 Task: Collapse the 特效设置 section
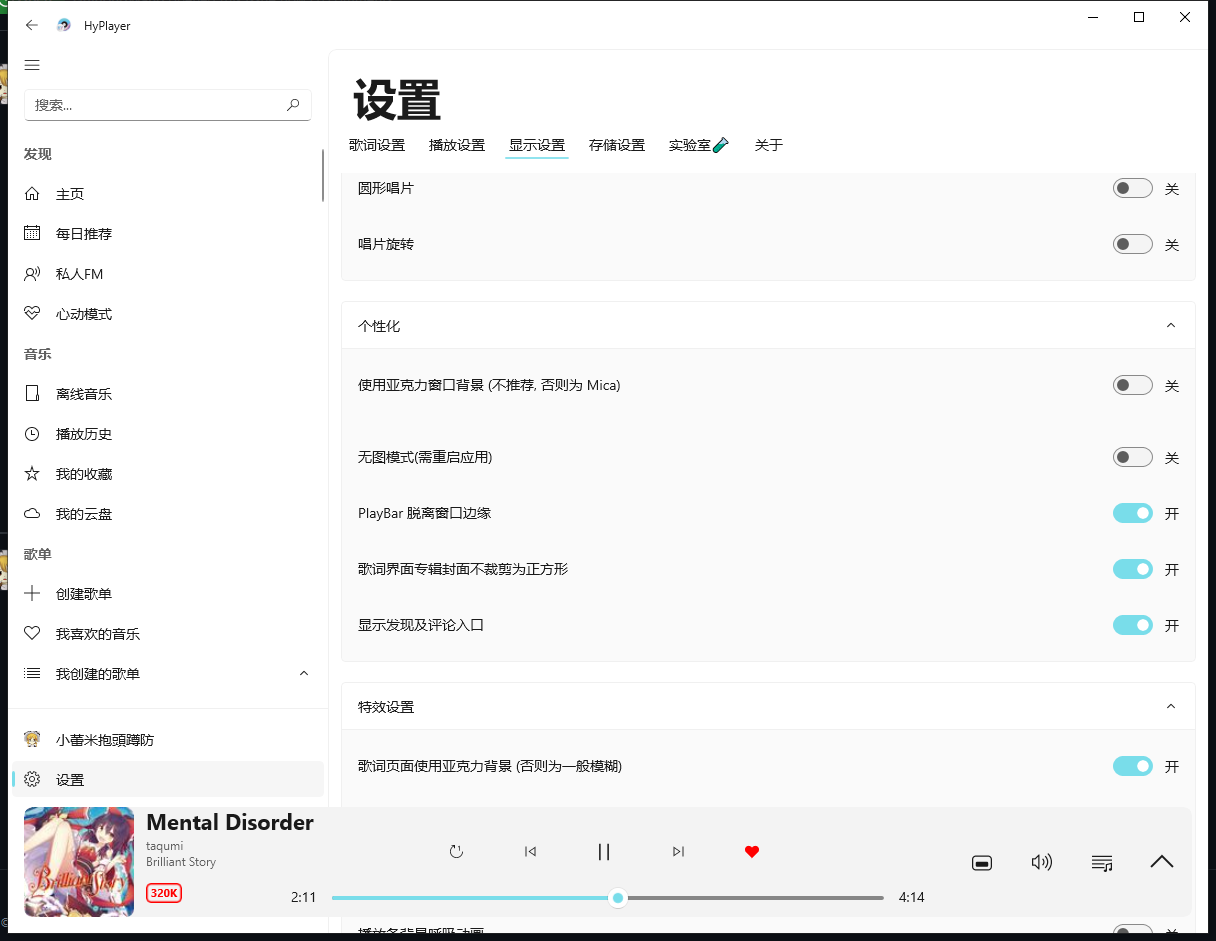click(x=1171, y=706)
